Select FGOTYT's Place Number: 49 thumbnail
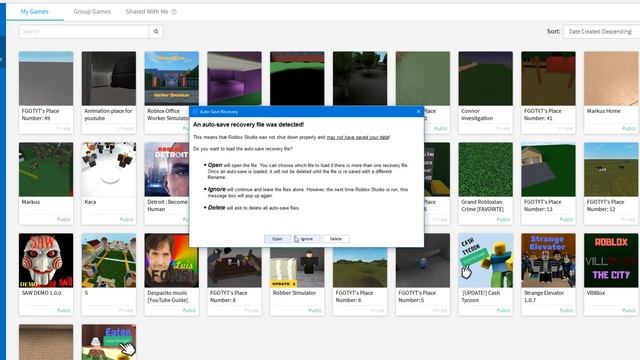The width and height of the screenshot is (640, 360). click(x=46, y=78)
